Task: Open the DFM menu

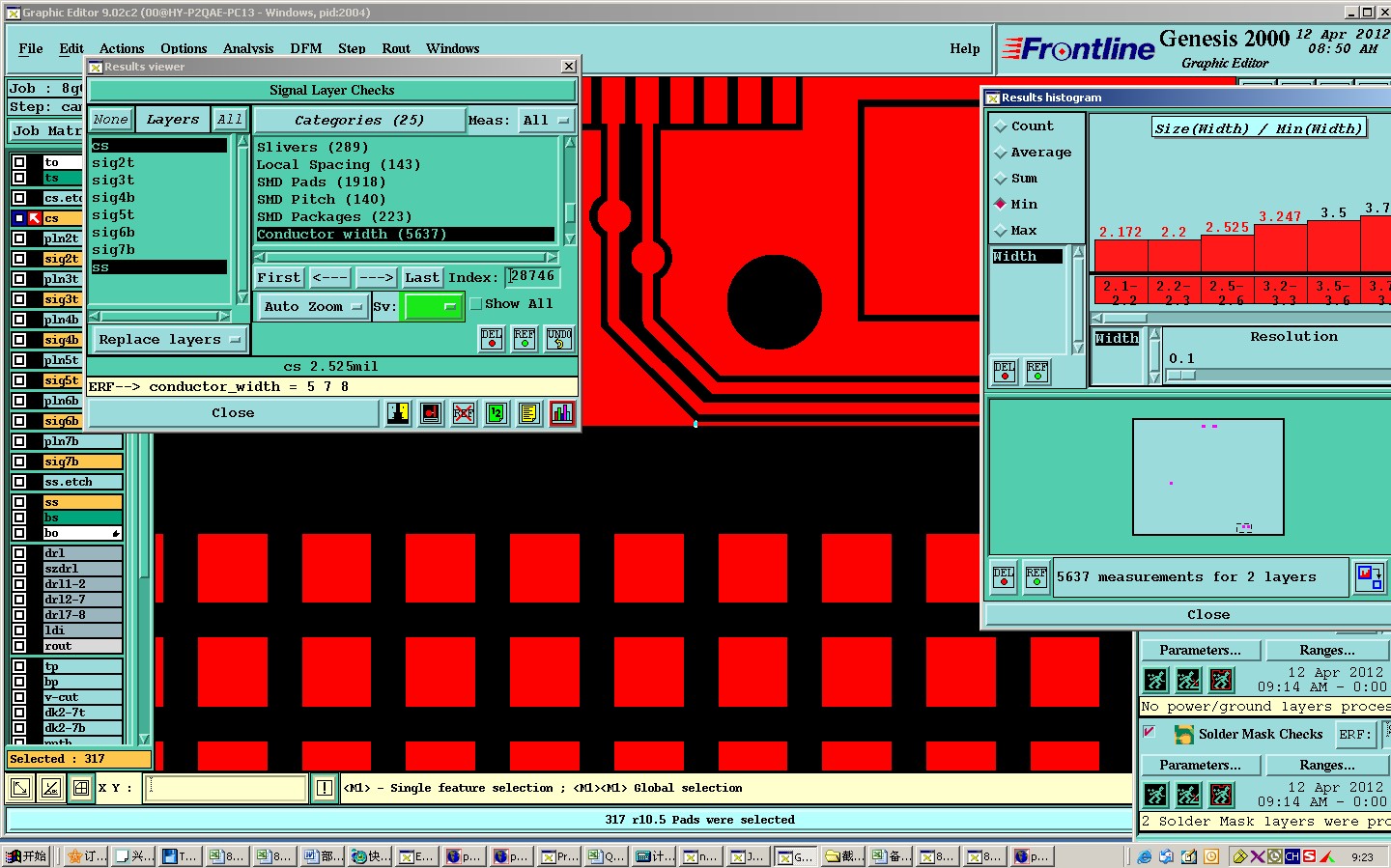Action: click(x=306, y=48)
